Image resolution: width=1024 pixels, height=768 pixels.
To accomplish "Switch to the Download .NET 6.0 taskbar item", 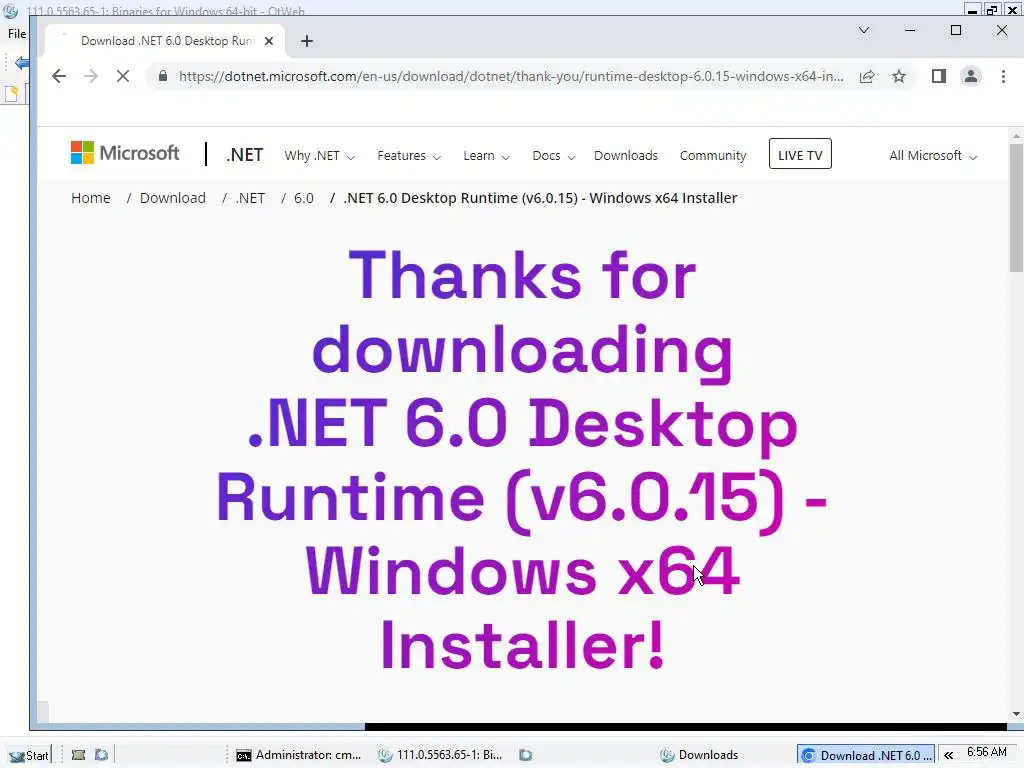I will pos(866,755).
